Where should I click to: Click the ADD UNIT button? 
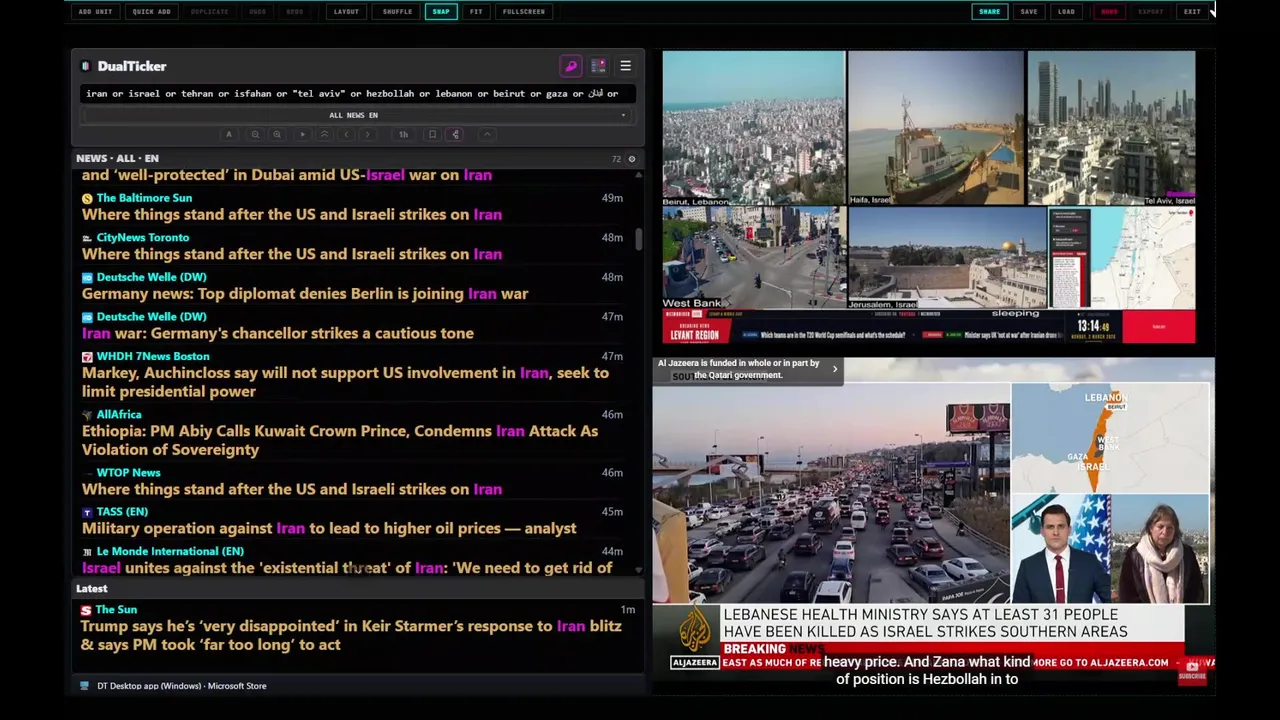click(95, 12)
